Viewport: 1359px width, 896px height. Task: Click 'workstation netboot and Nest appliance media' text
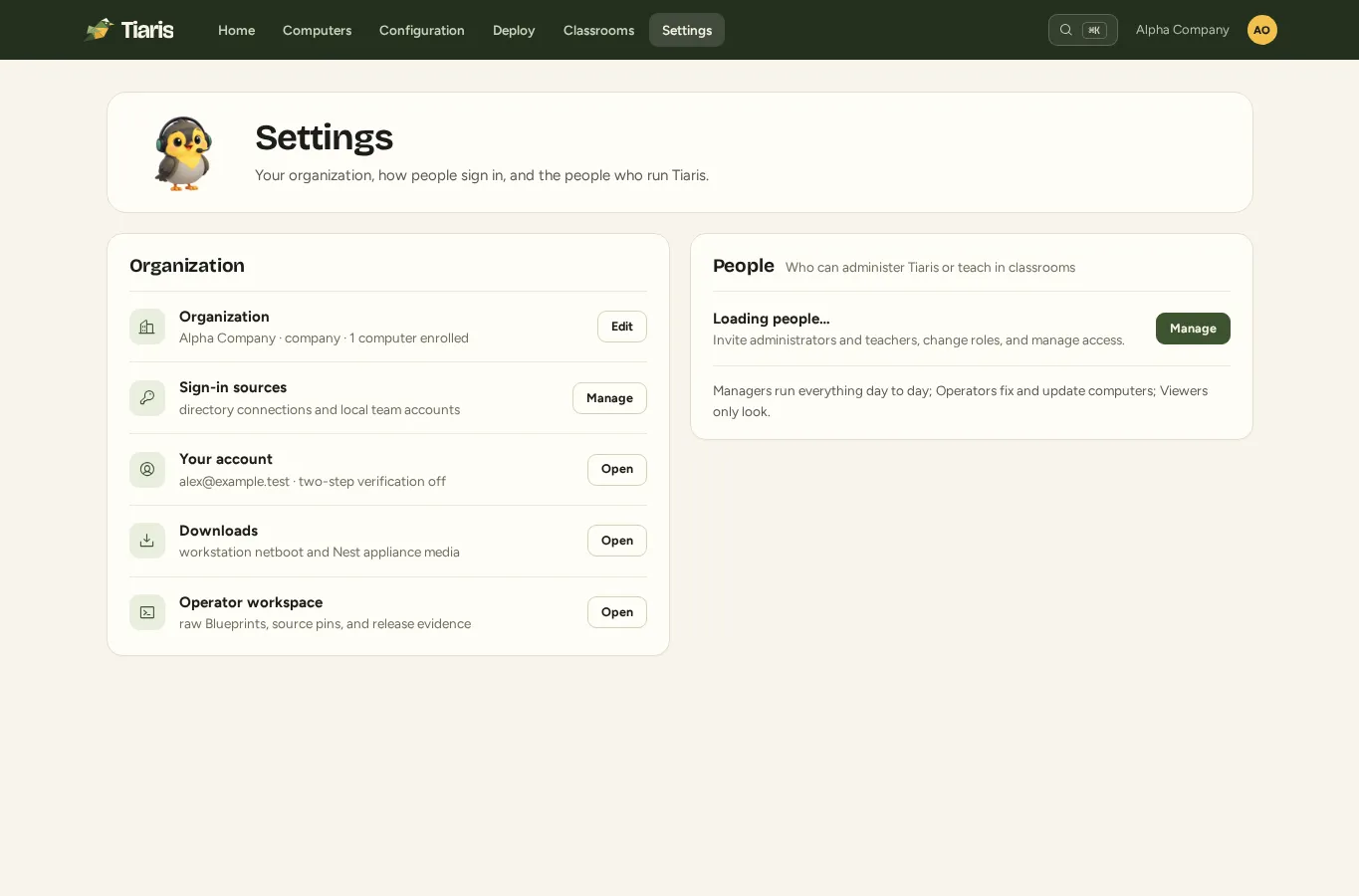click(320, 552)
